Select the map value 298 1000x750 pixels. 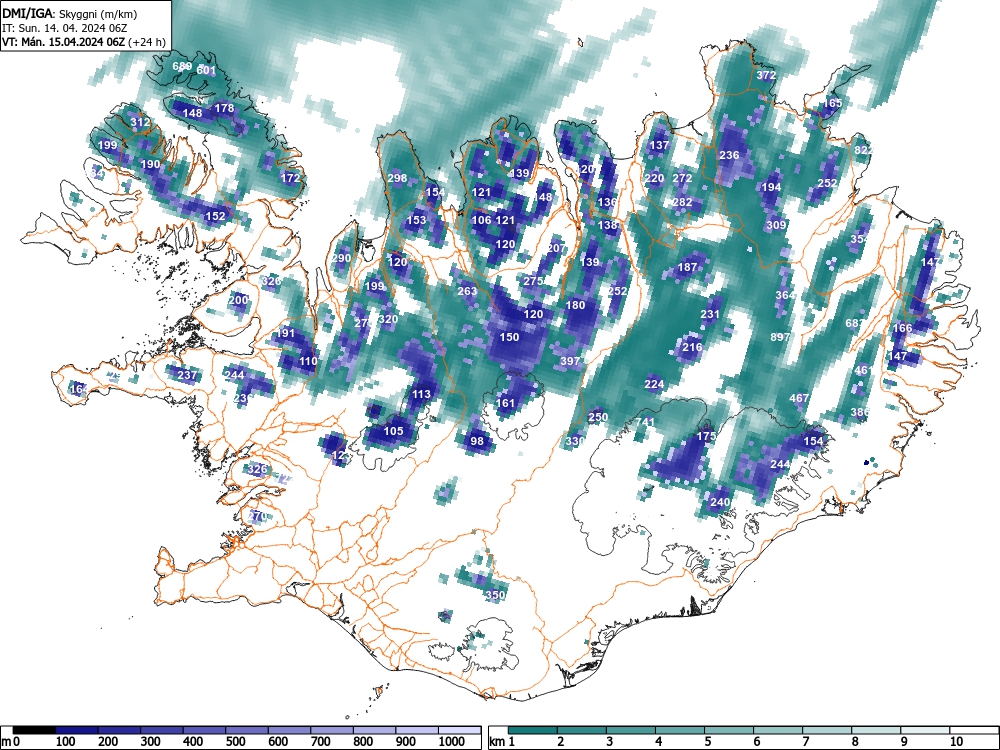tap(397, 178)
